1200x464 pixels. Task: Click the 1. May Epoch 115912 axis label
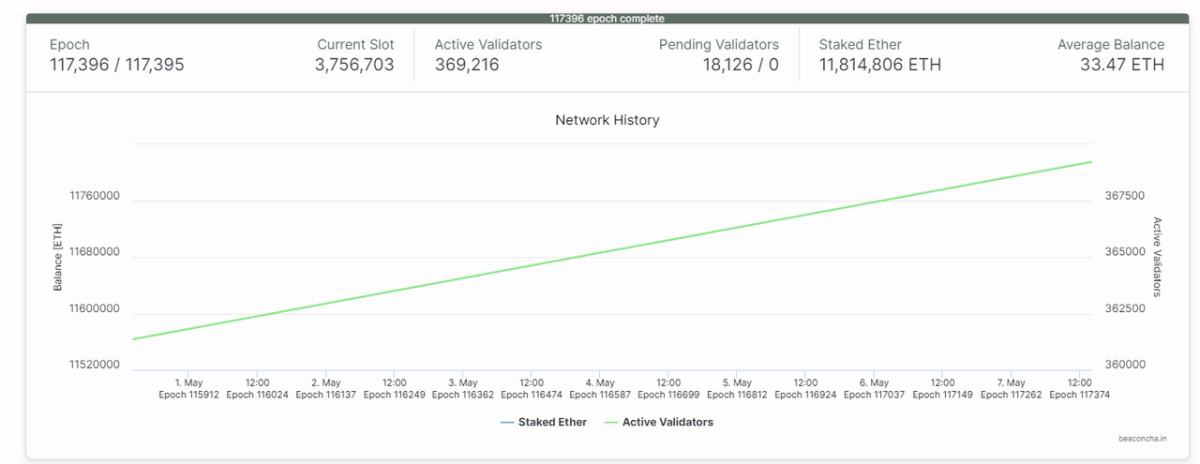pyautogui.click(x=189, y=388)
